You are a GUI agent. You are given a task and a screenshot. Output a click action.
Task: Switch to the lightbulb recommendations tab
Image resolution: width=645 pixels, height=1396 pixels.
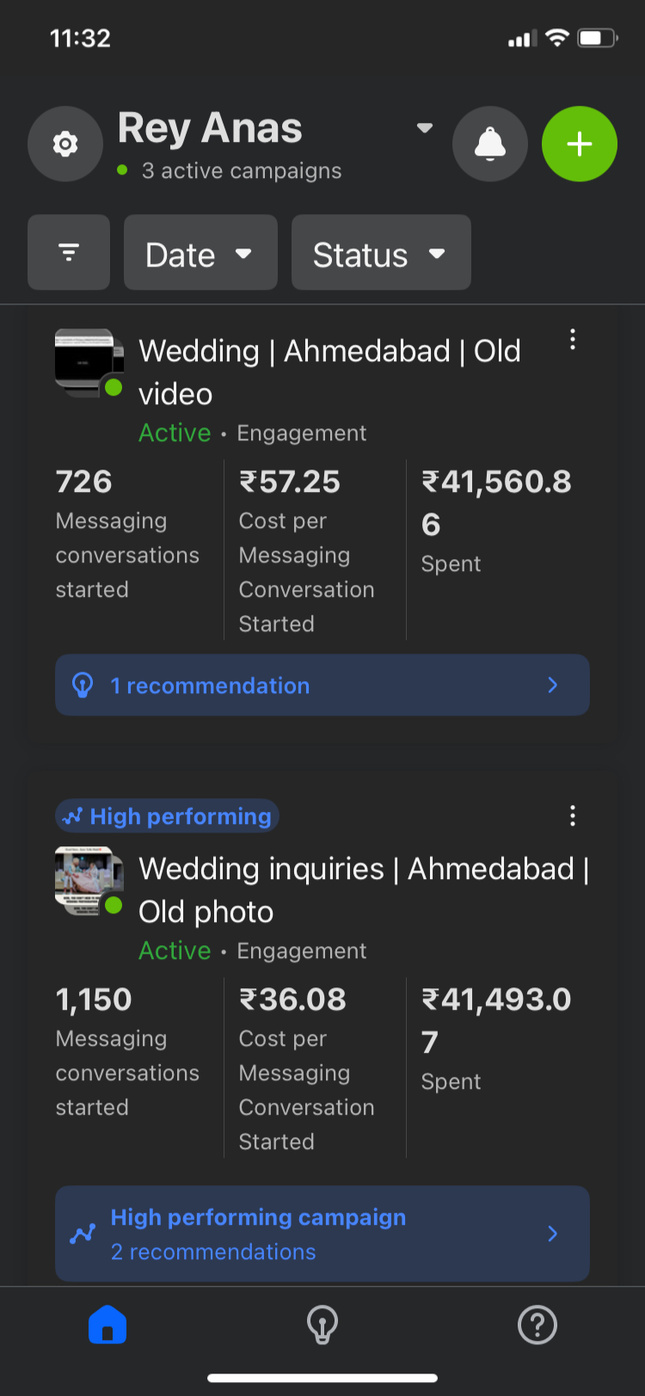[322, 1326]
